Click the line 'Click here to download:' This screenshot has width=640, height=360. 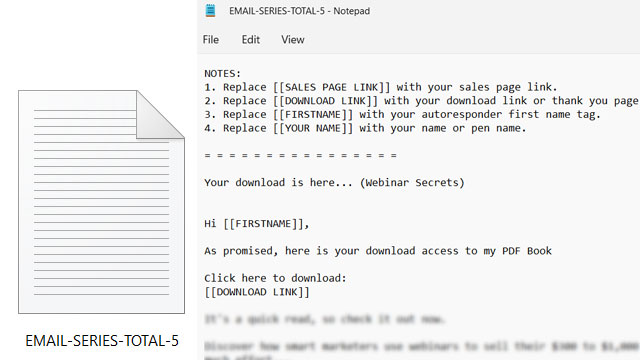(x=275, y=278)
